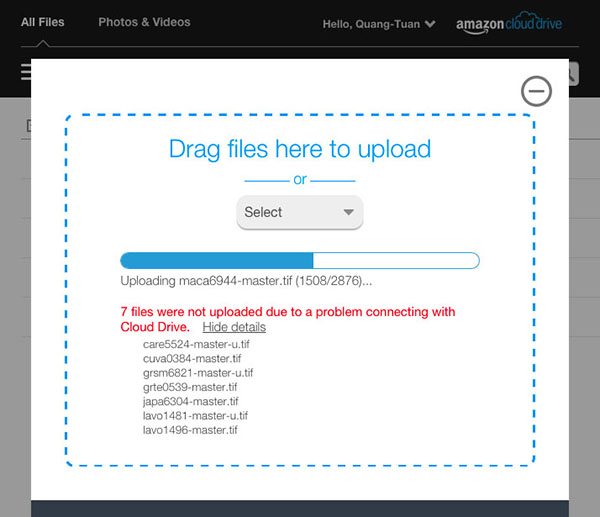Image resolution: width=600 pixels, height=517 pixels.
Task: Click the hamburger menu icon behind the dialog
Action: point(26,72)
